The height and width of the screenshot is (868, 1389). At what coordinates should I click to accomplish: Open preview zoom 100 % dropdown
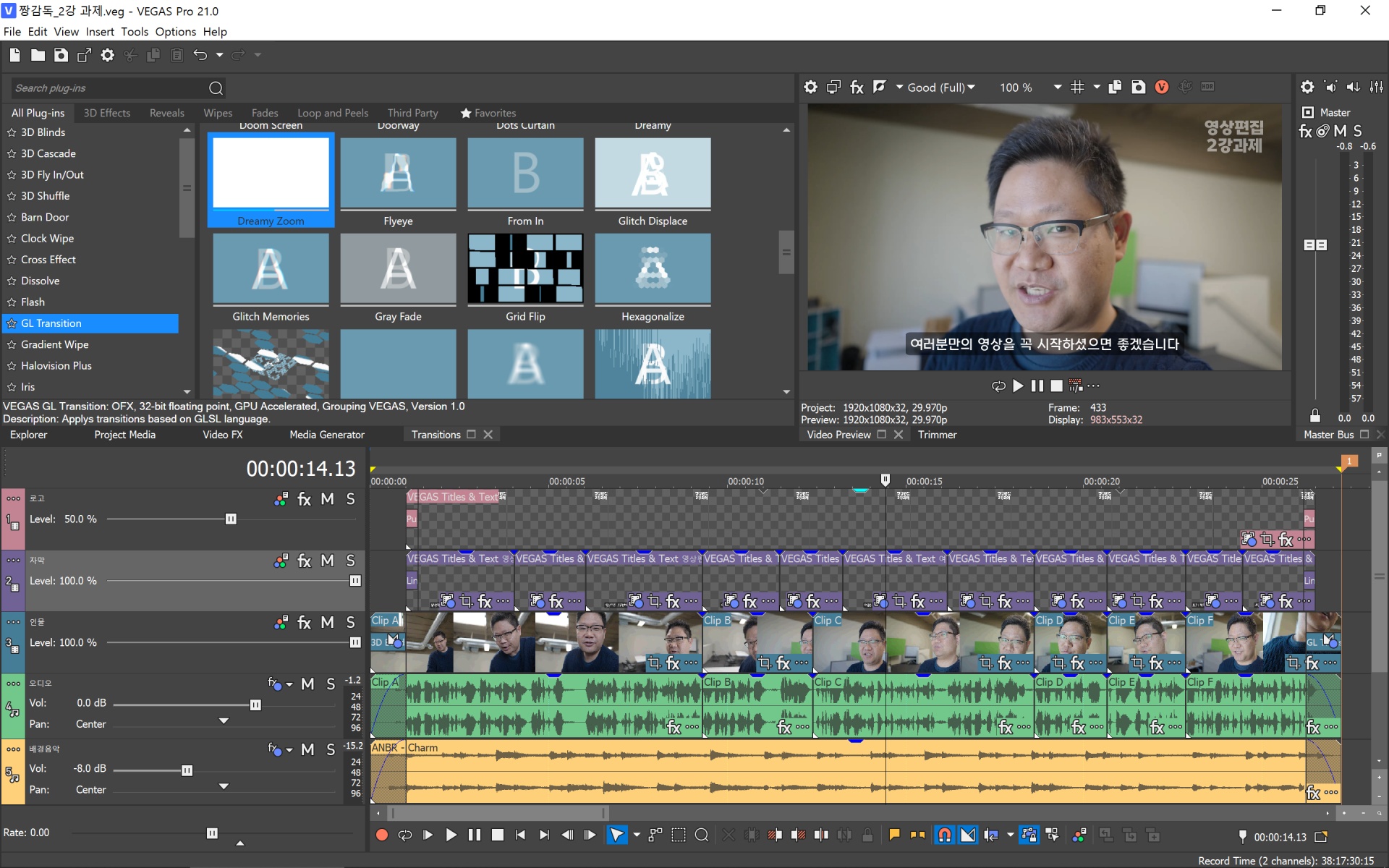[x=1058, y=88]
